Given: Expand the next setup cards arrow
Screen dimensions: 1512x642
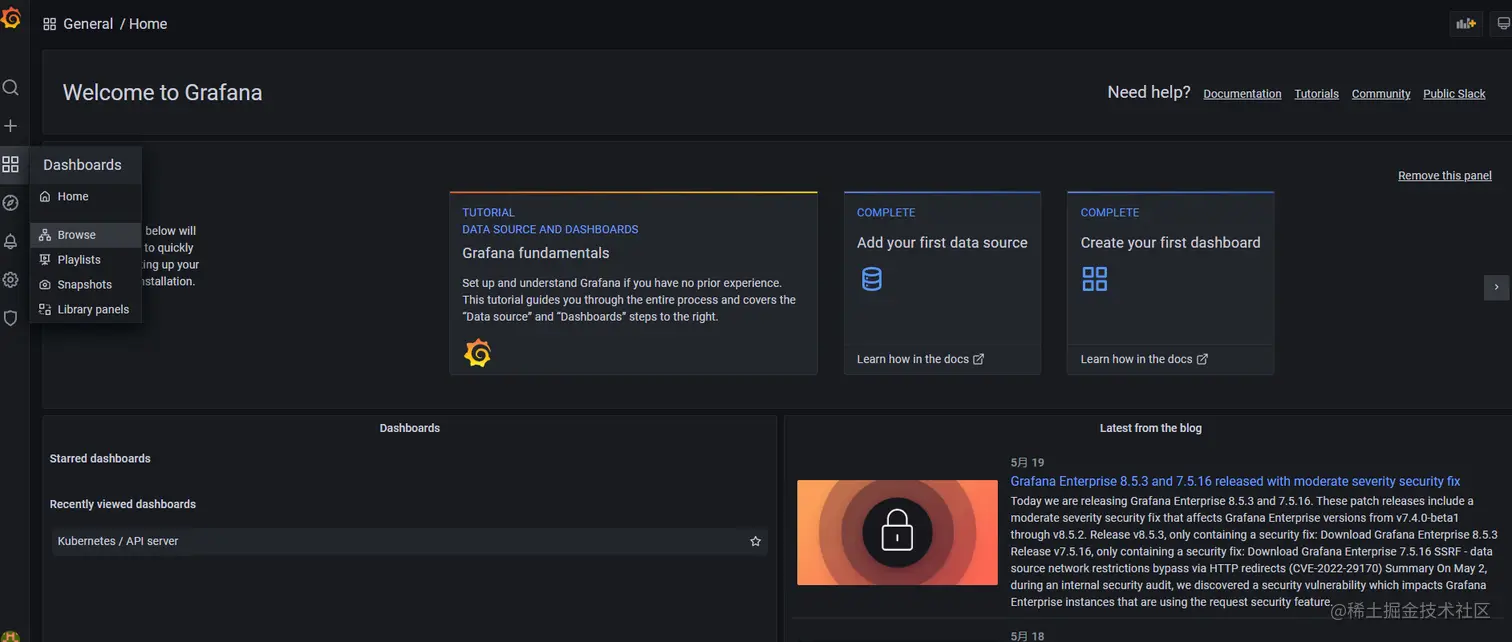Looking at the screenshot, I should tap(1496, 287).
